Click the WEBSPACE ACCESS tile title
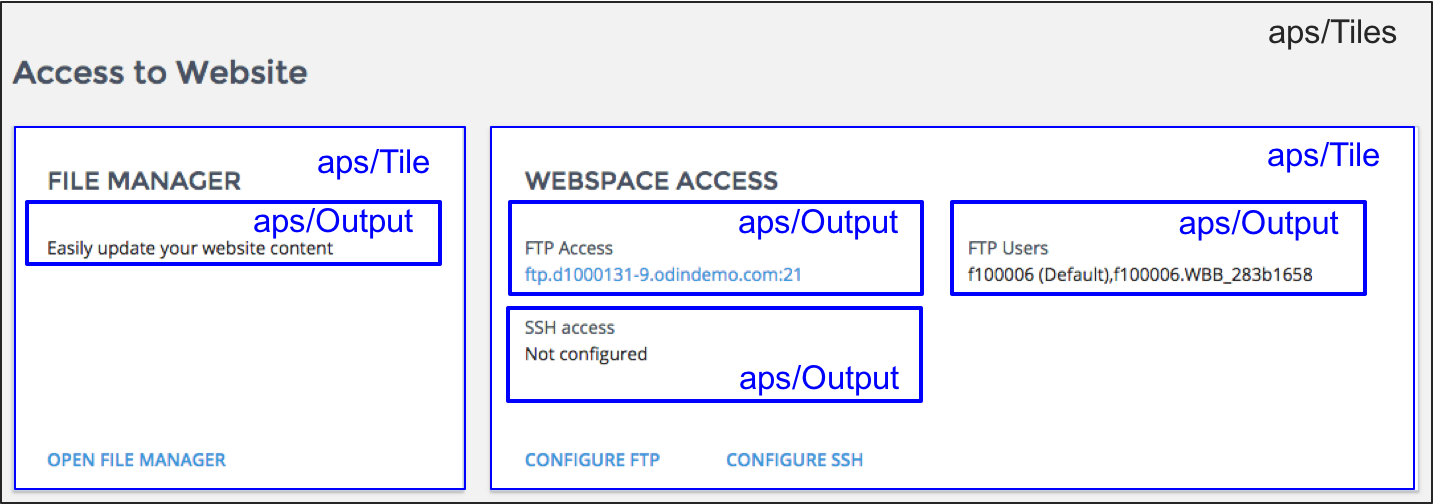 [x=651, y=181]
